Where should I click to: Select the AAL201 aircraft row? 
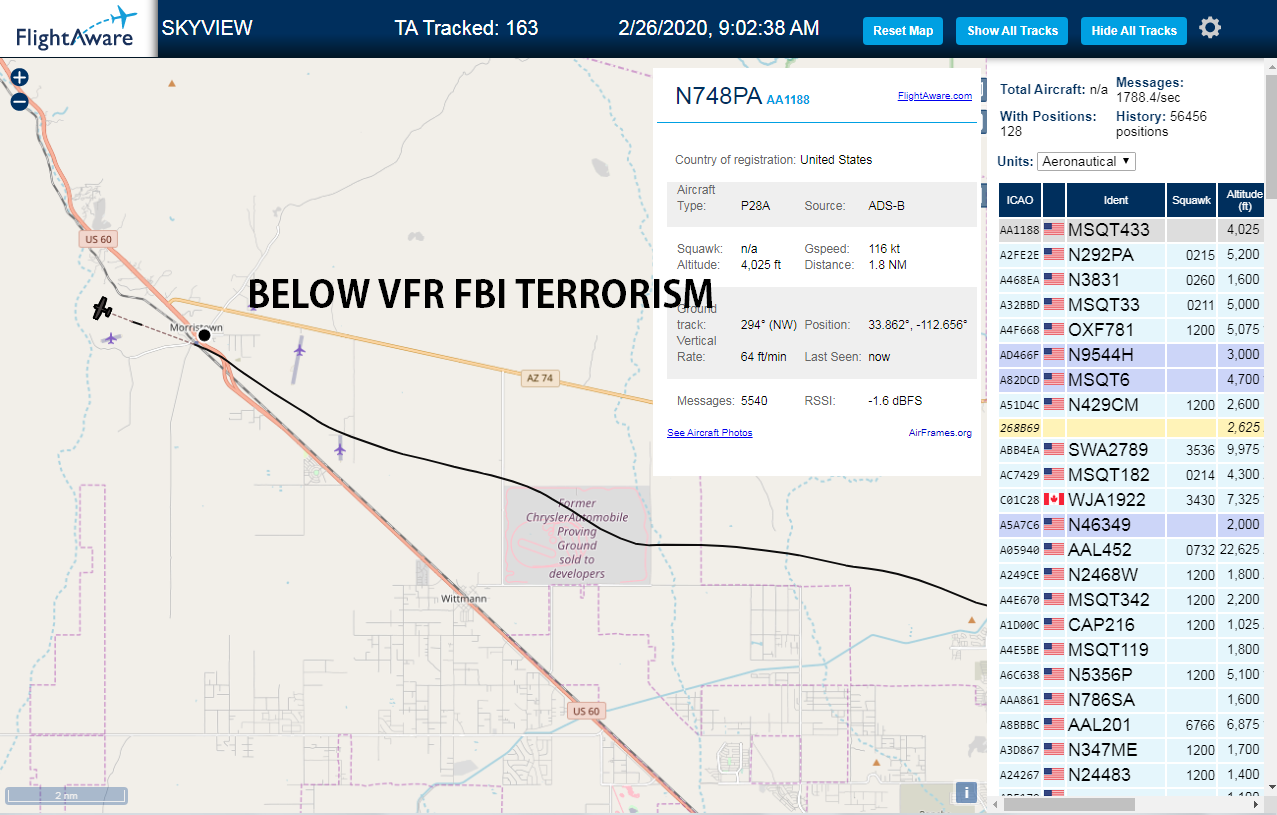1132,725
